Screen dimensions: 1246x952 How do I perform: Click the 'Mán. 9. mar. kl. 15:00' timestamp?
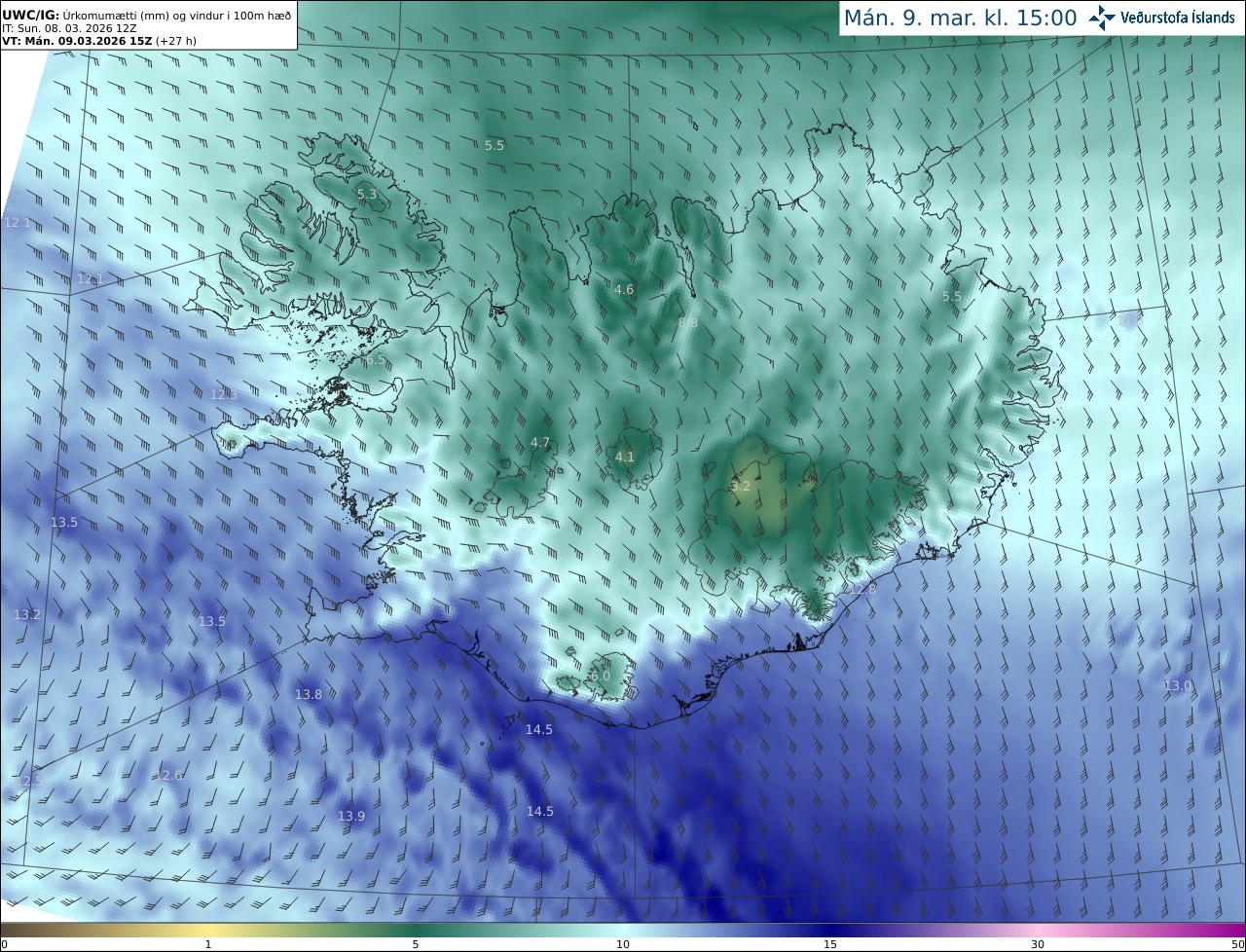point(960,18)
